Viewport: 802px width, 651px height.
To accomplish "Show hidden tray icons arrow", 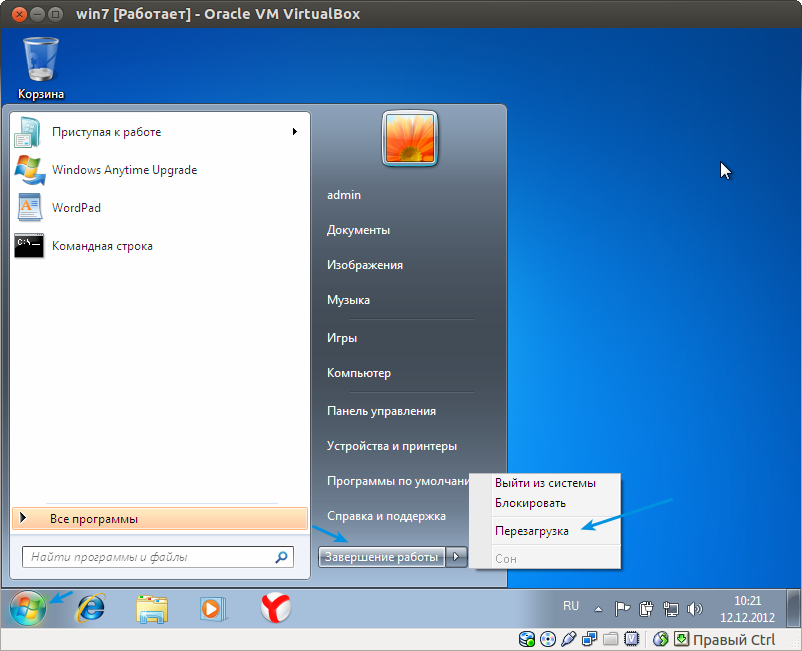I will coord(598,609).
